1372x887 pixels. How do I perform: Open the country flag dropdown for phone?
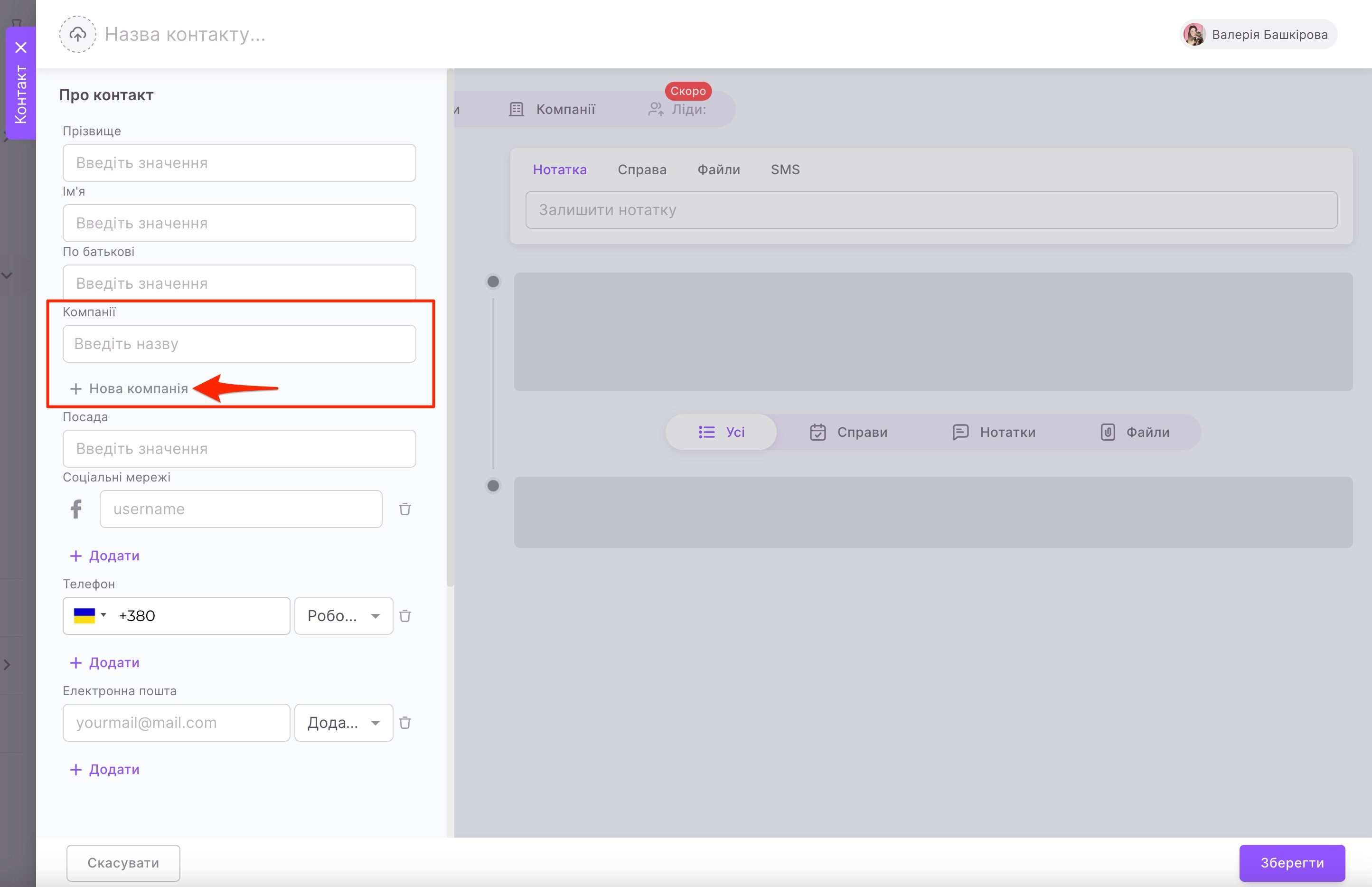click(x=90, y=616)
